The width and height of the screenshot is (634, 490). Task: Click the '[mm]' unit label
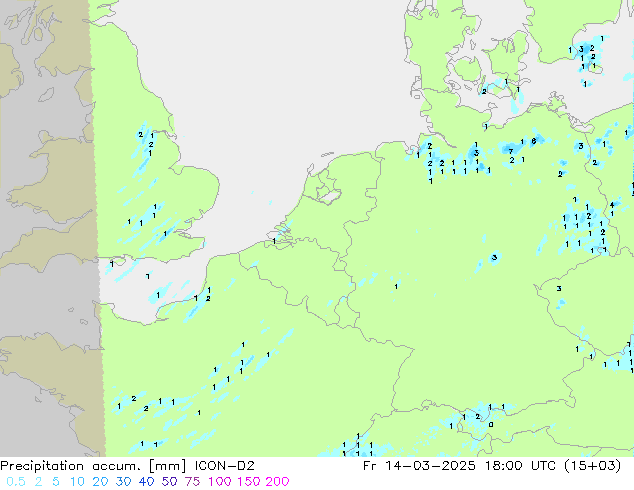pyautogui.click(x=168, y=466)
